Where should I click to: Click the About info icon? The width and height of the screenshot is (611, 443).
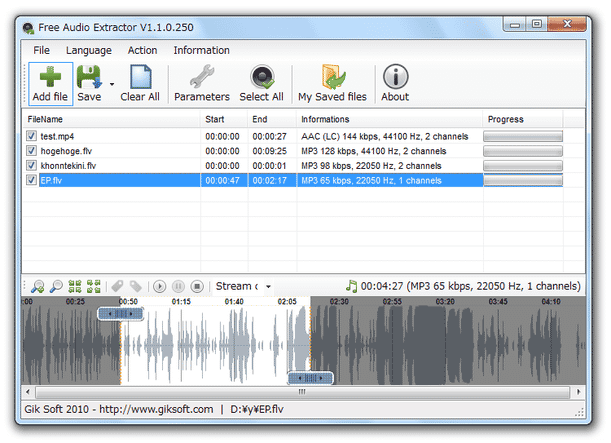pos(396,77)
